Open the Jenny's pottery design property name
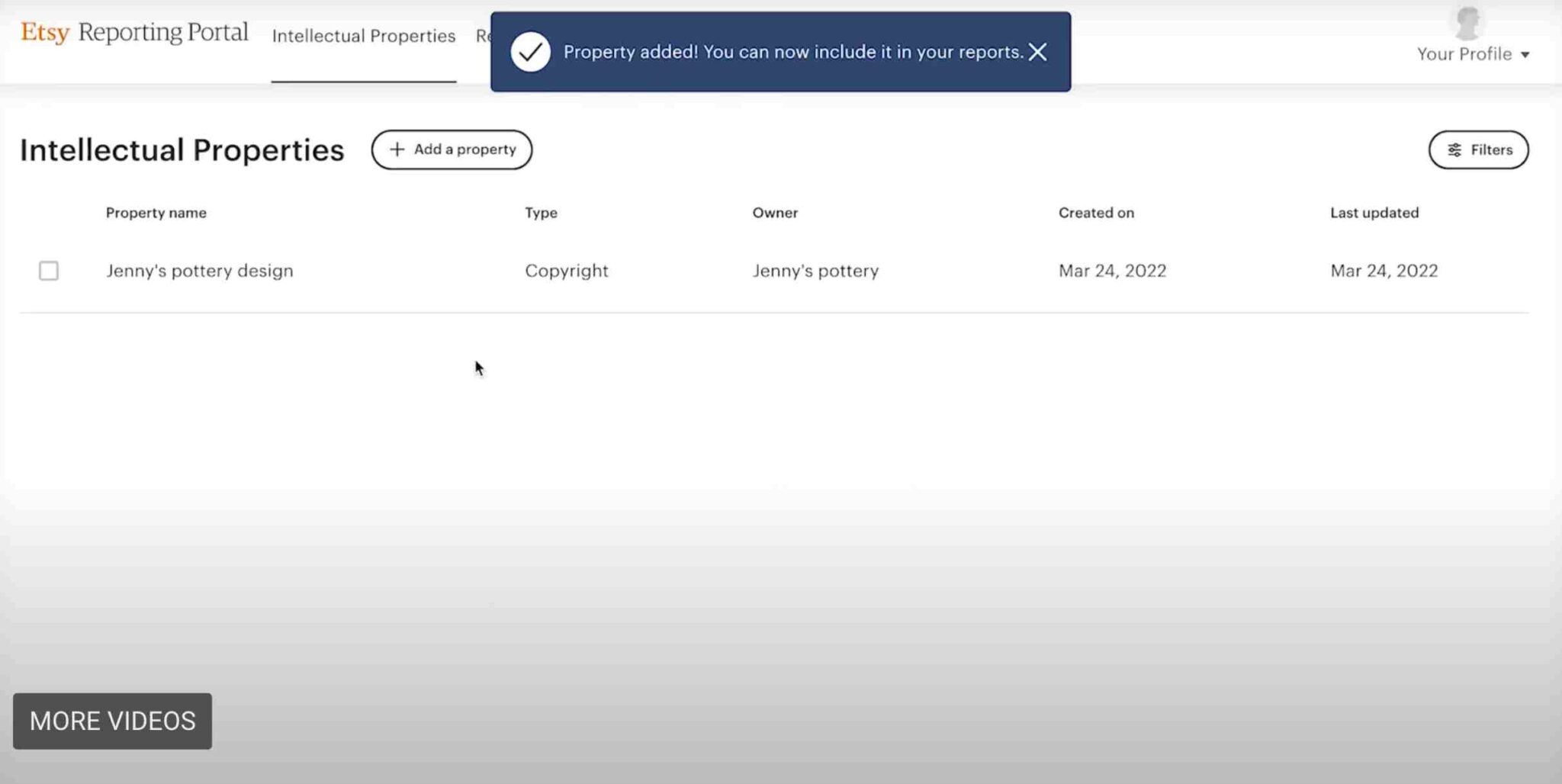Viewport: 1562px width, 784px height. pyautogui.click(x=199, y=271)
